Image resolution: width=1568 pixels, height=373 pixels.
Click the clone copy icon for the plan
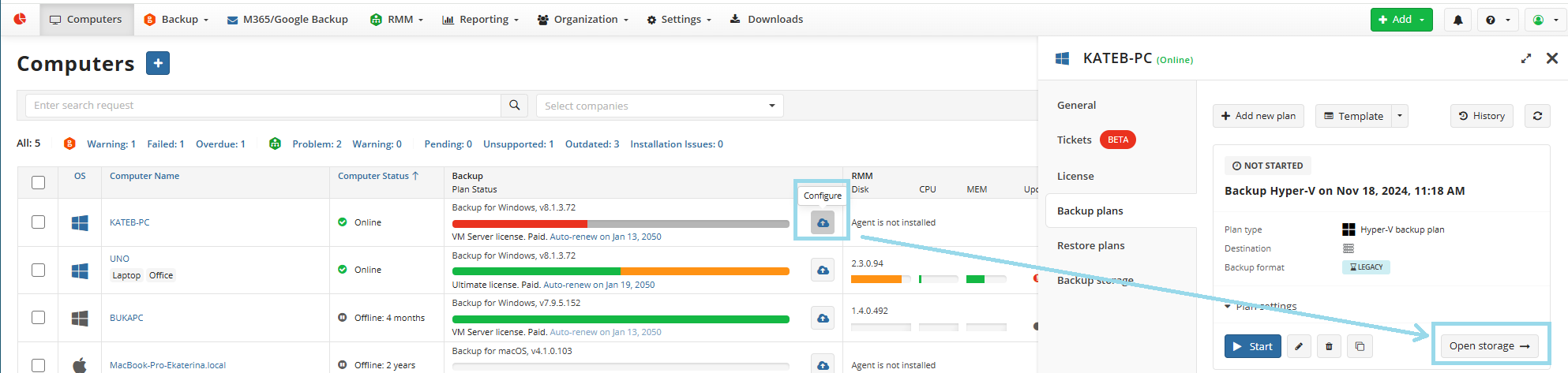(x=1360, y=346)
